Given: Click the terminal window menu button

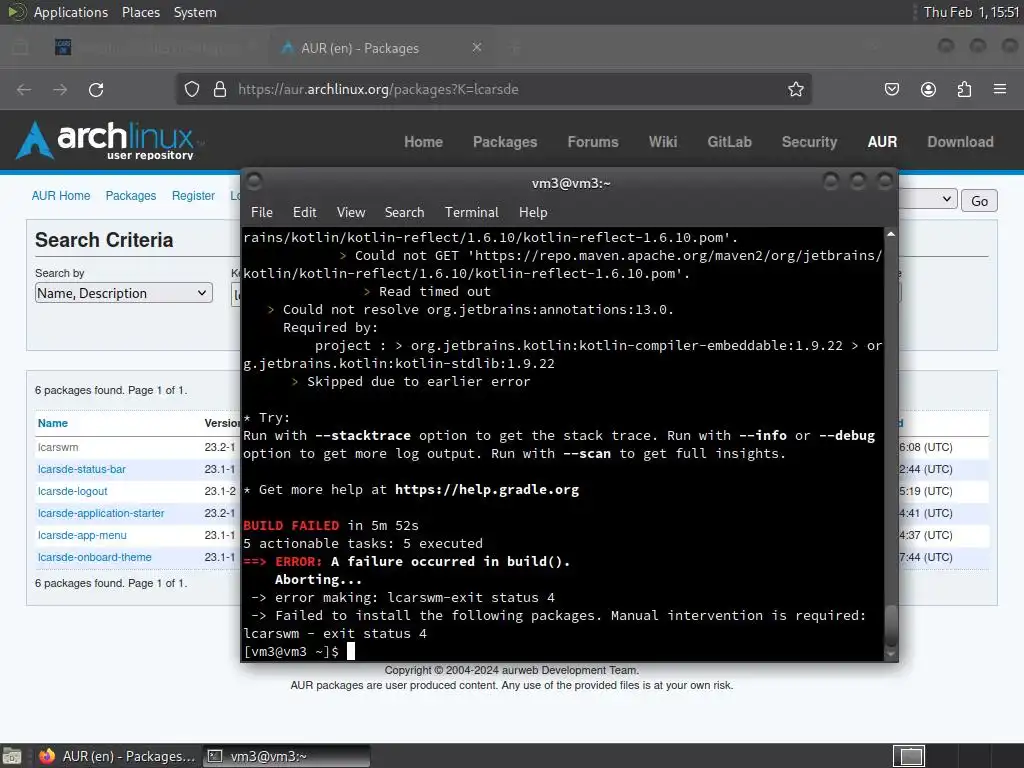Looking at the screenshot, I should pyautogui.click(x=254, y=181).
